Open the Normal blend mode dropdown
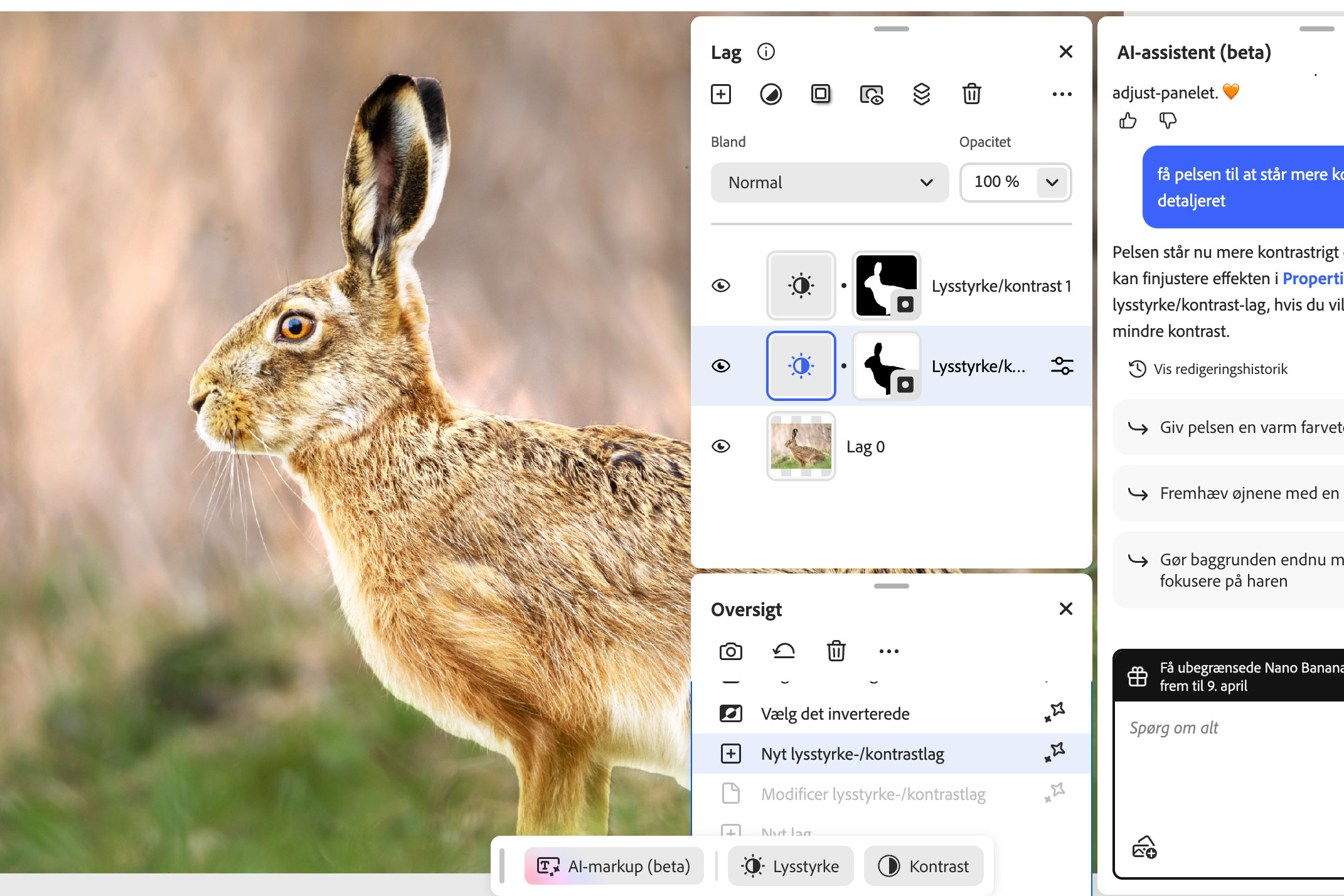This screenshot has height=896, width=1344. 829,183
